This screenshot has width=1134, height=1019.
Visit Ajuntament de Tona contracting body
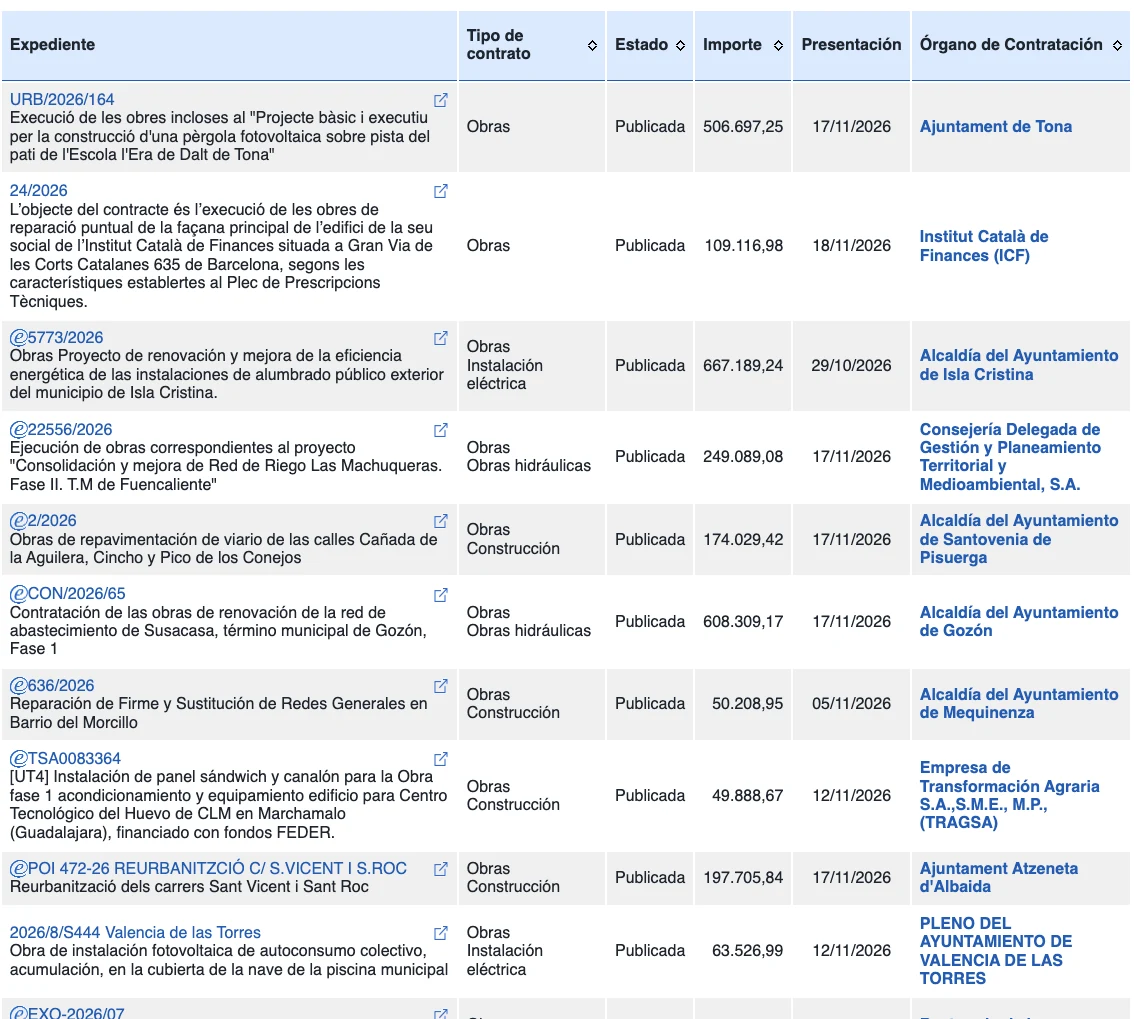pos(996,127)
